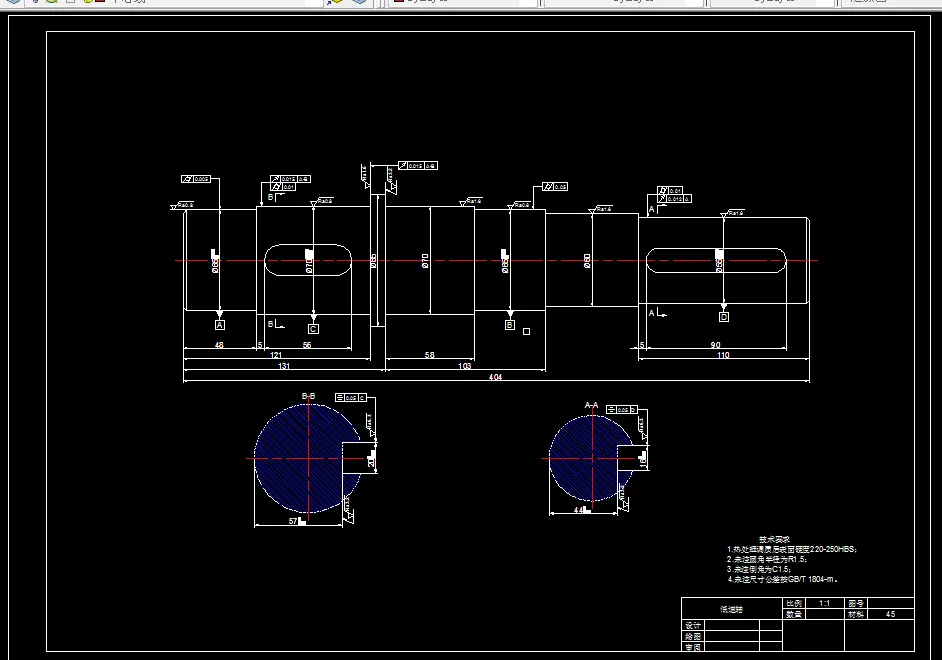942x660 pixels.
Task: Click the 数量 label in title block
Action: tap(794, 614)
